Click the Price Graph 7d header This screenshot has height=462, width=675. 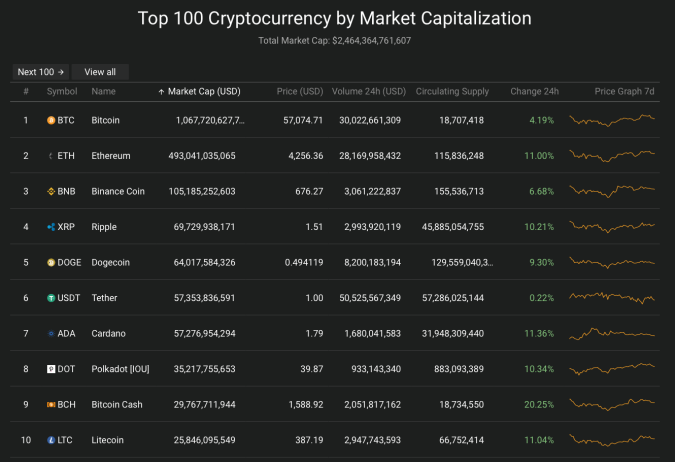[x=624, y=91]
